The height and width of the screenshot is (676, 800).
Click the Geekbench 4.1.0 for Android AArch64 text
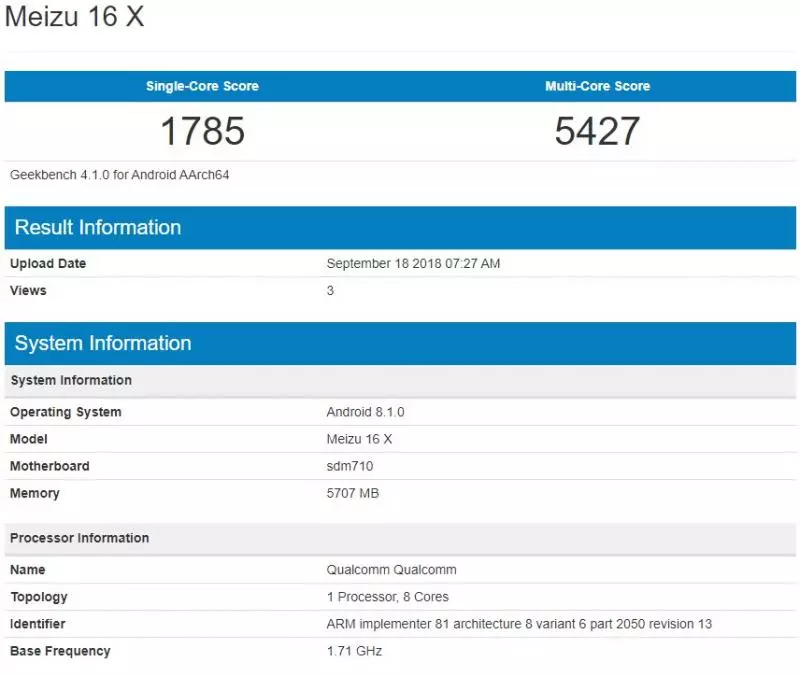coord(119,175)
